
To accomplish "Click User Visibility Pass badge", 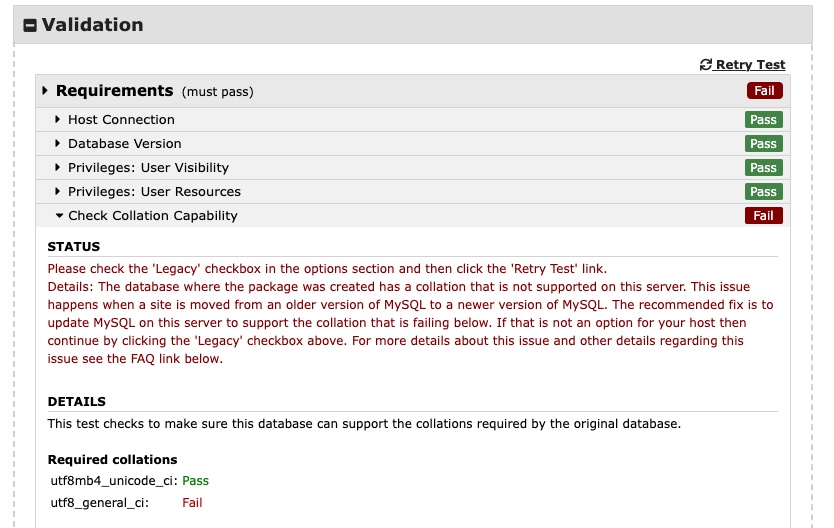I will coord(763,167).
